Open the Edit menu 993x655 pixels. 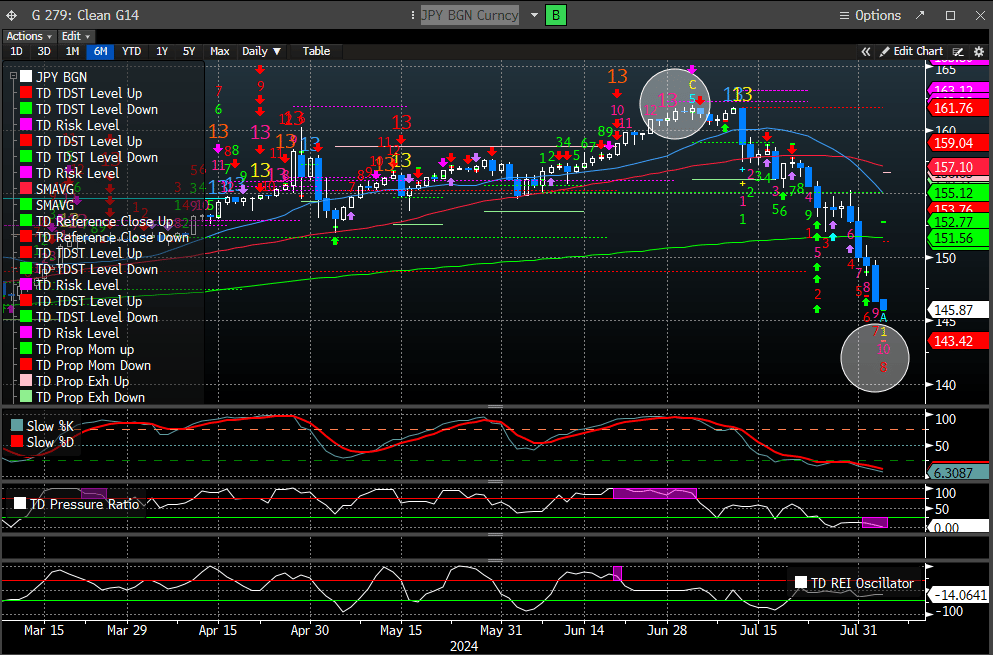(x=76, y=36)
